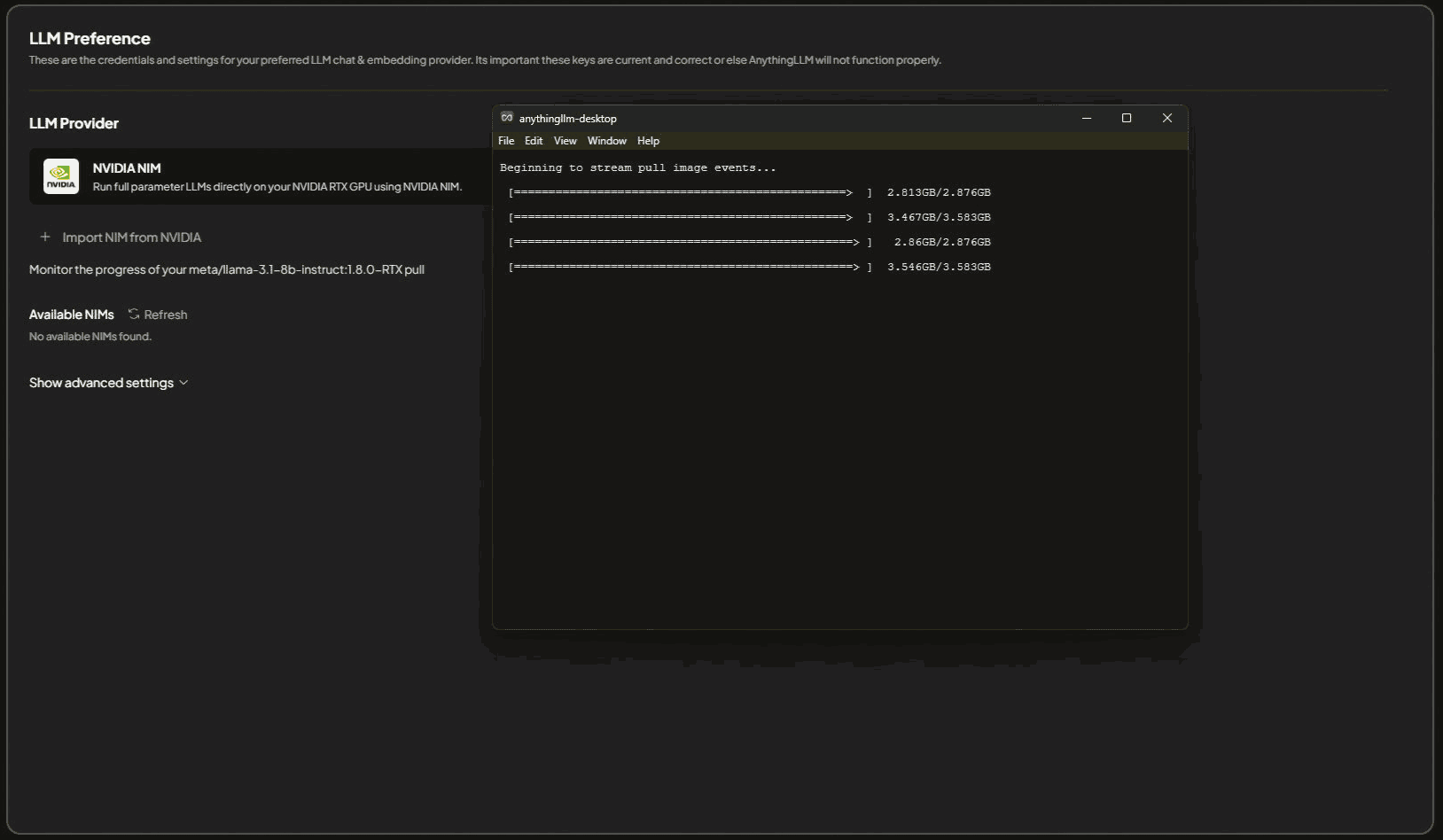
Task: Click the Import NIM from NVIDIA label
Action: pyautogui.click(x=132, y=237)
